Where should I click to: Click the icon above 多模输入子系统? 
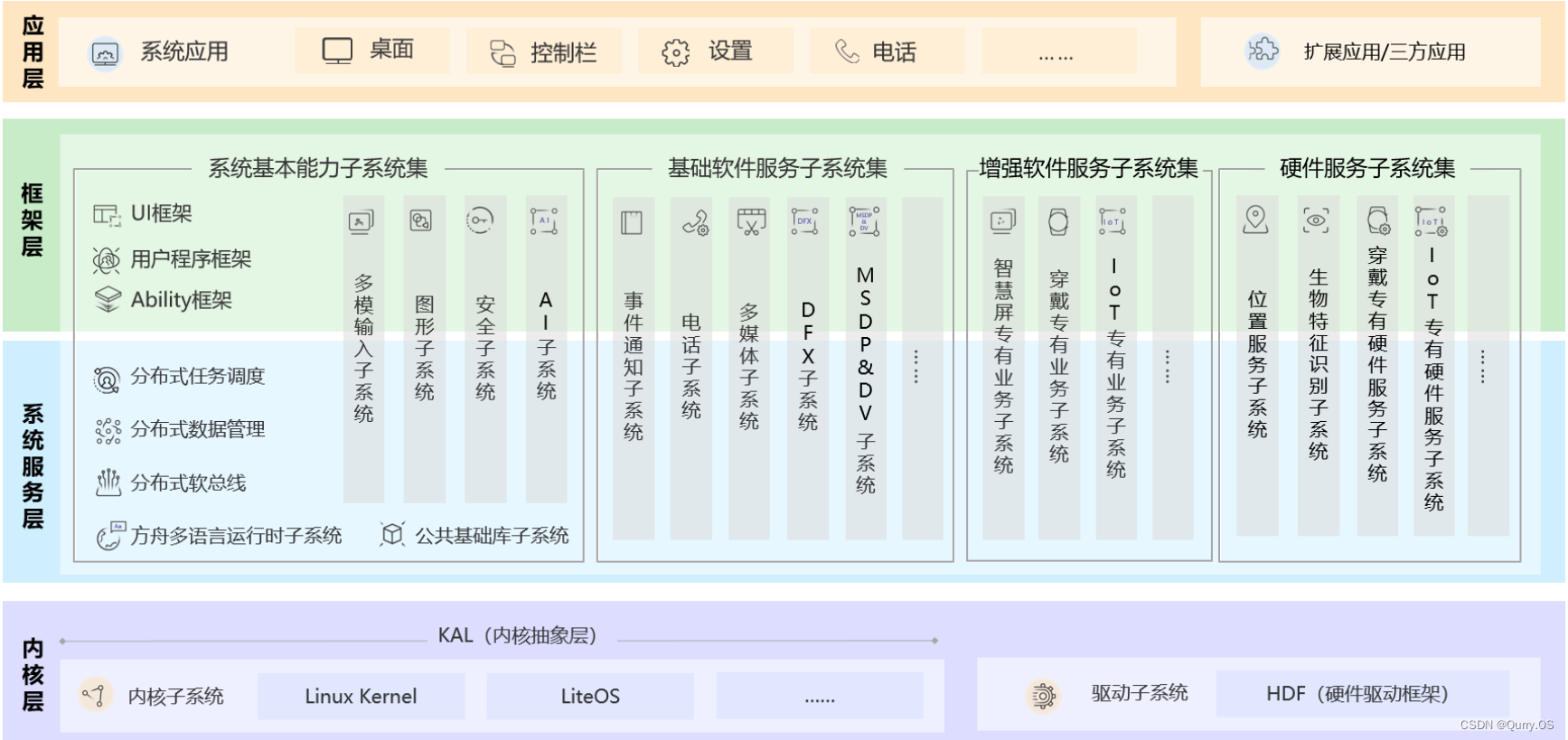coord(361,221)
